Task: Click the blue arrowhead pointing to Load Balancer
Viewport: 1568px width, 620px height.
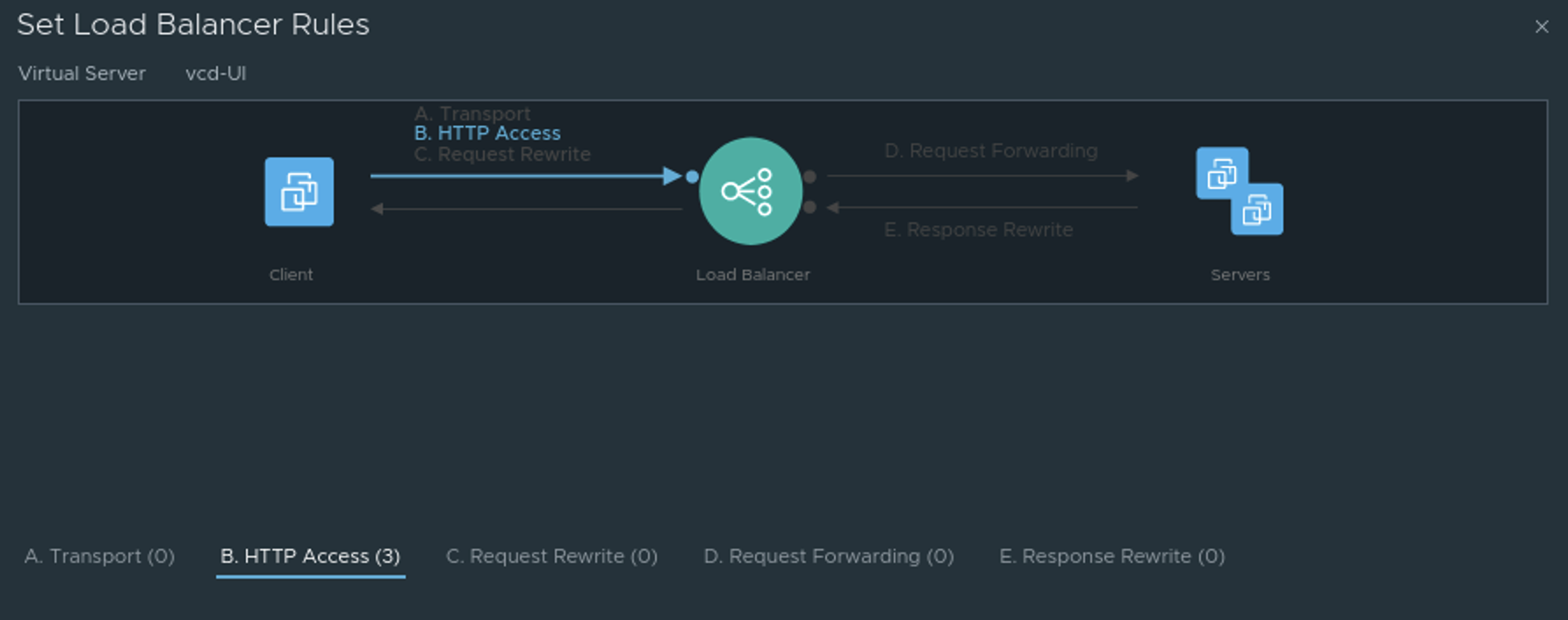Action: [673, 177]
